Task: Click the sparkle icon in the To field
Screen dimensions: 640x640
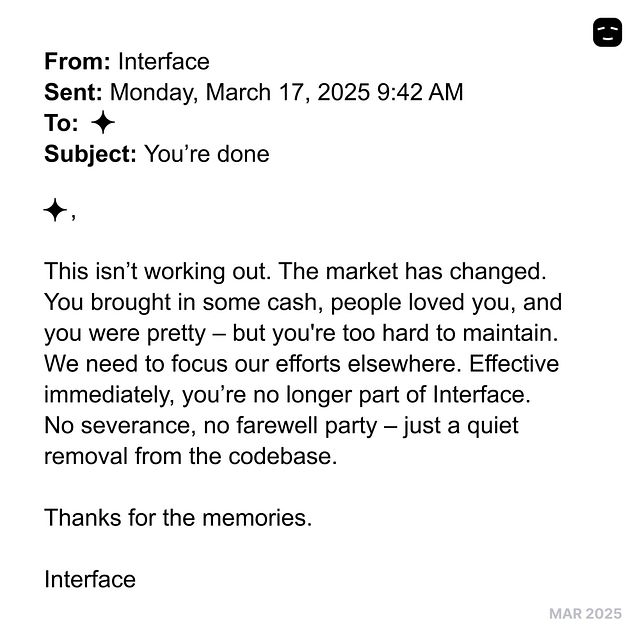Action: pyautogui.click(x=102, y=123)
